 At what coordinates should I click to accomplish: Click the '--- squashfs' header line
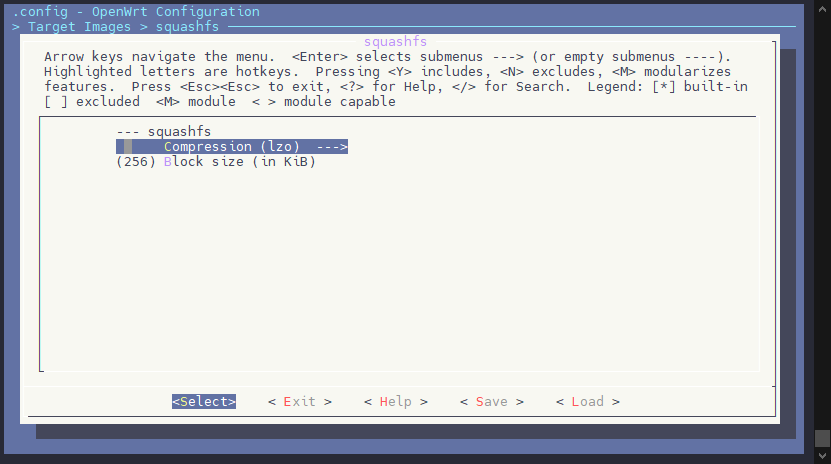click(x=164, y=132)
